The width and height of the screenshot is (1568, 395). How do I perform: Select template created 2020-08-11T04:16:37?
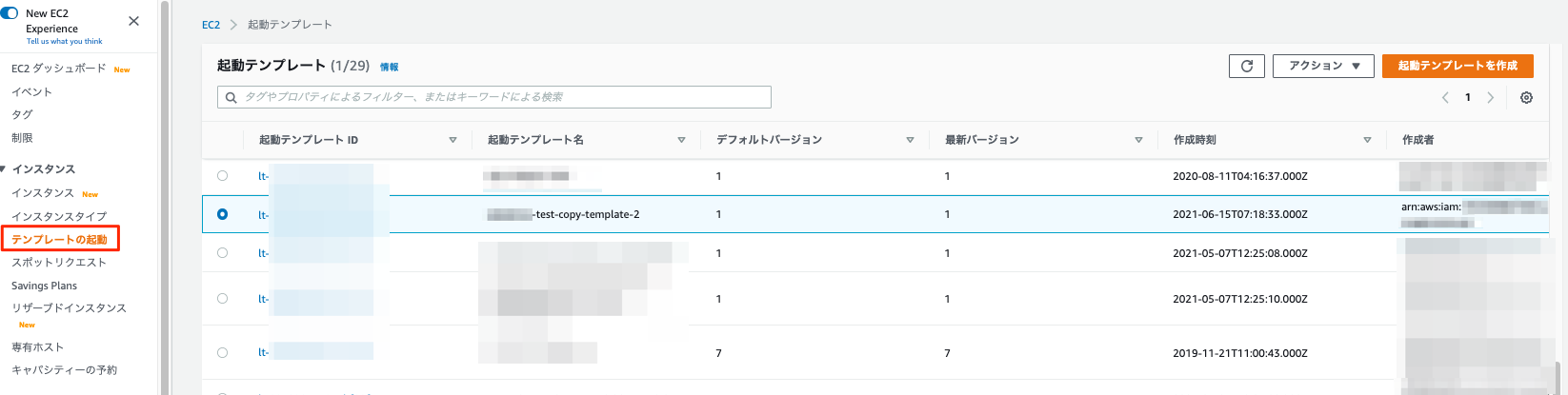(222, 176)
